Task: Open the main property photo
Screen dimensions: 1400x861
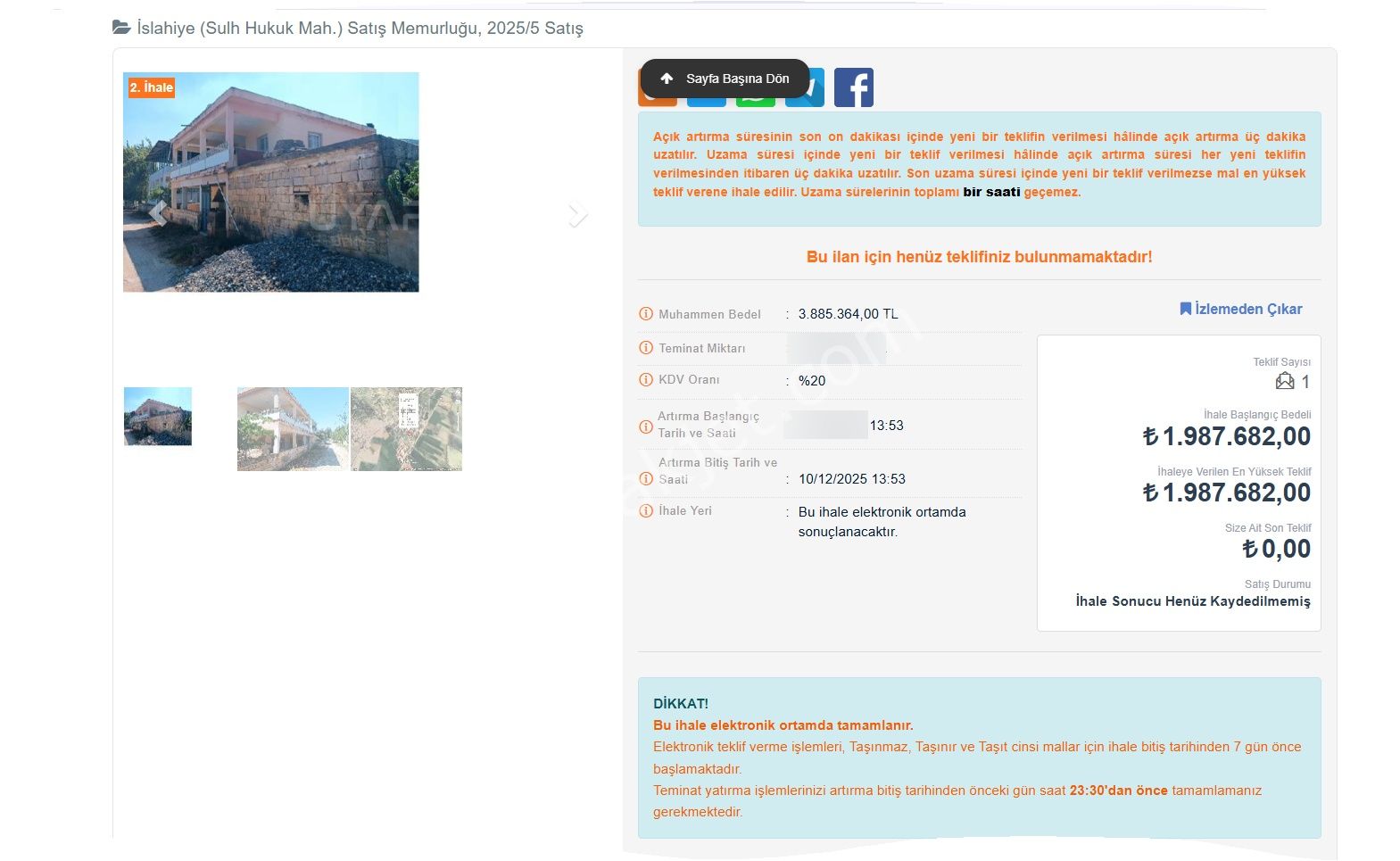Action: (270, 182)
